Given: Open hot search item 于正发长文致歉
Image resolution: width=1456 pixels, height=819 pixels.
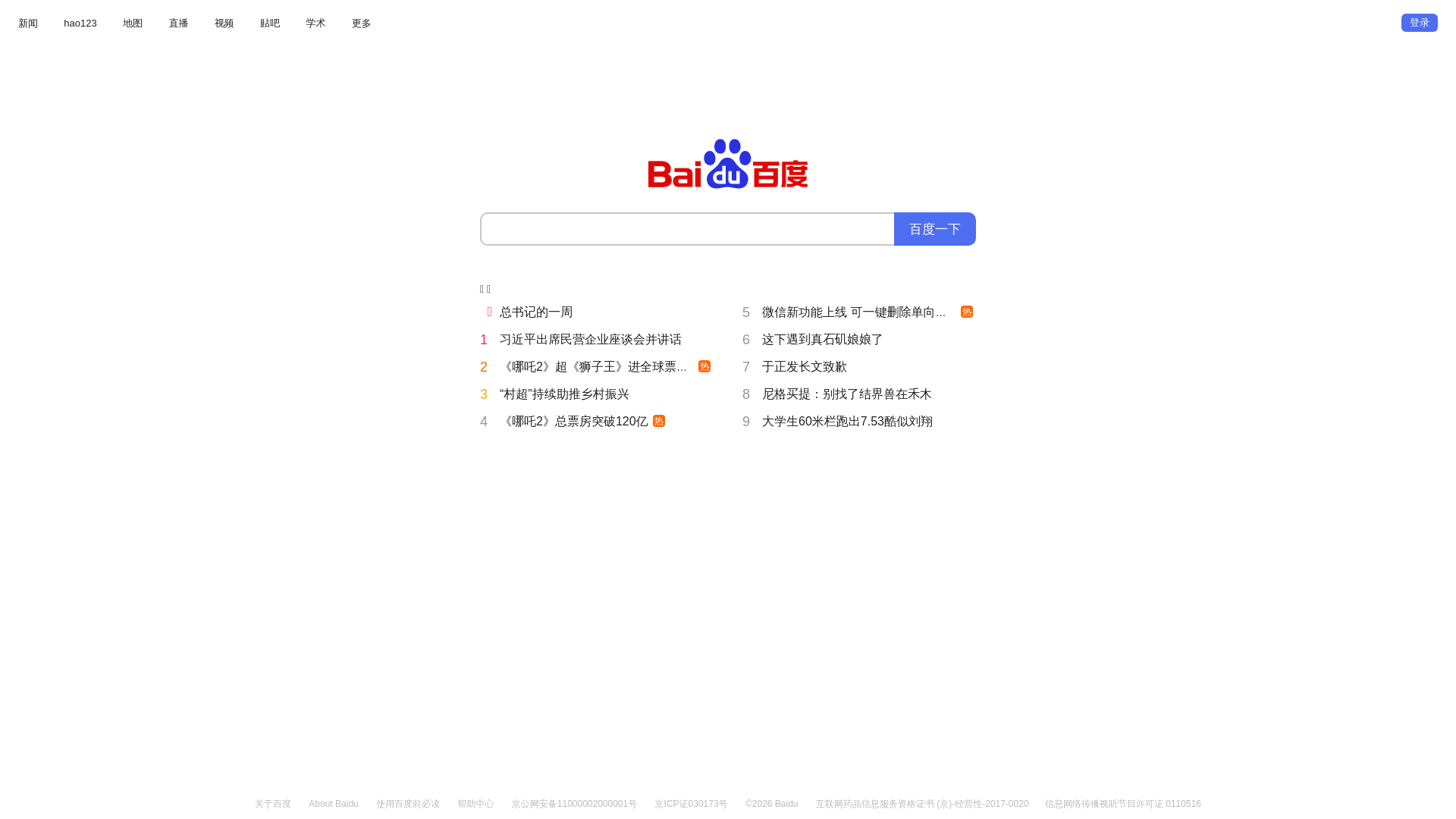Looking at the screenshot, I should pyautogui.click(x=804, y=367).
